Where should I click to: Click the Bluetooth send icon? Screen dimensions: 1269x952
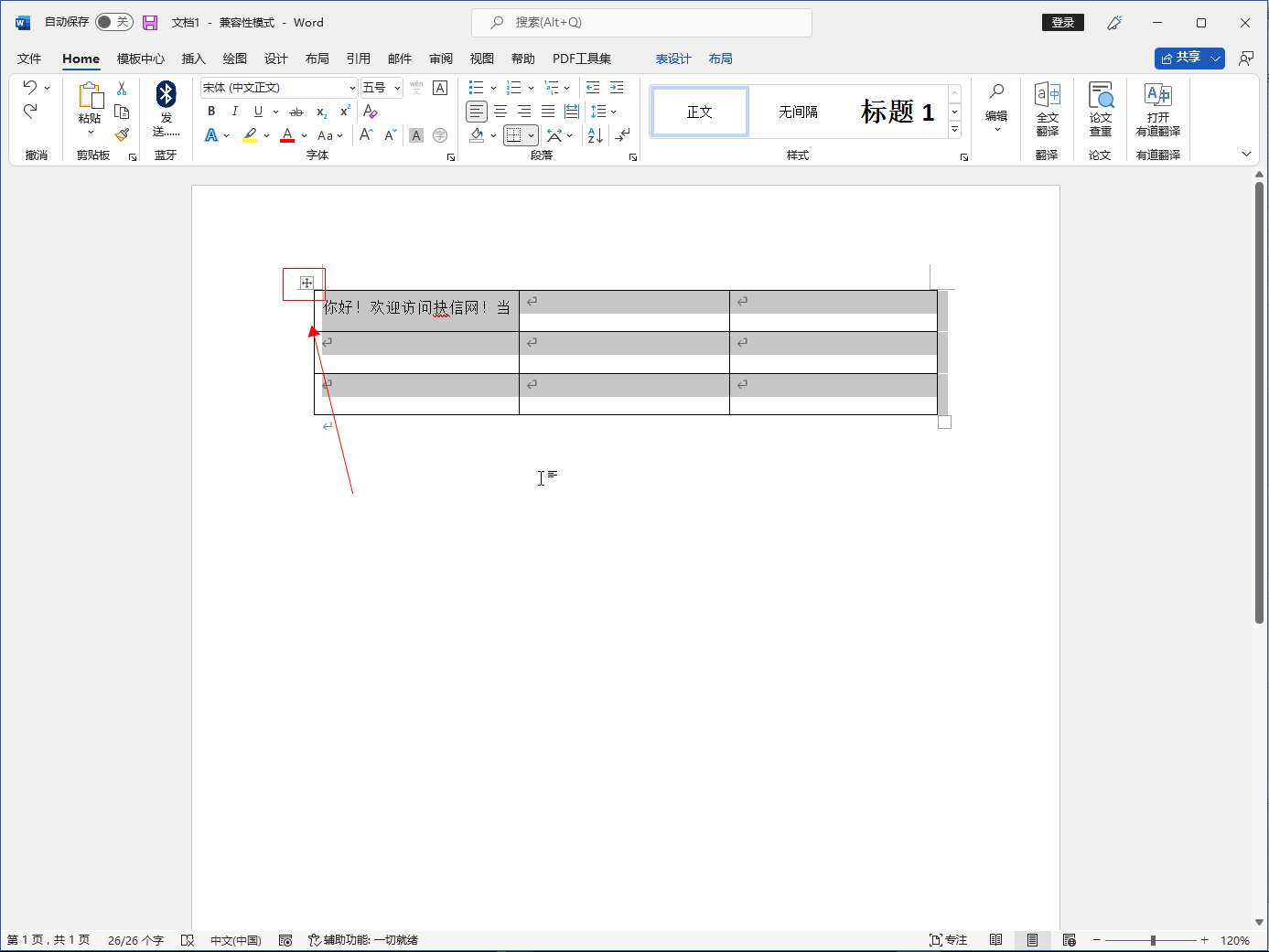point(166,95)
